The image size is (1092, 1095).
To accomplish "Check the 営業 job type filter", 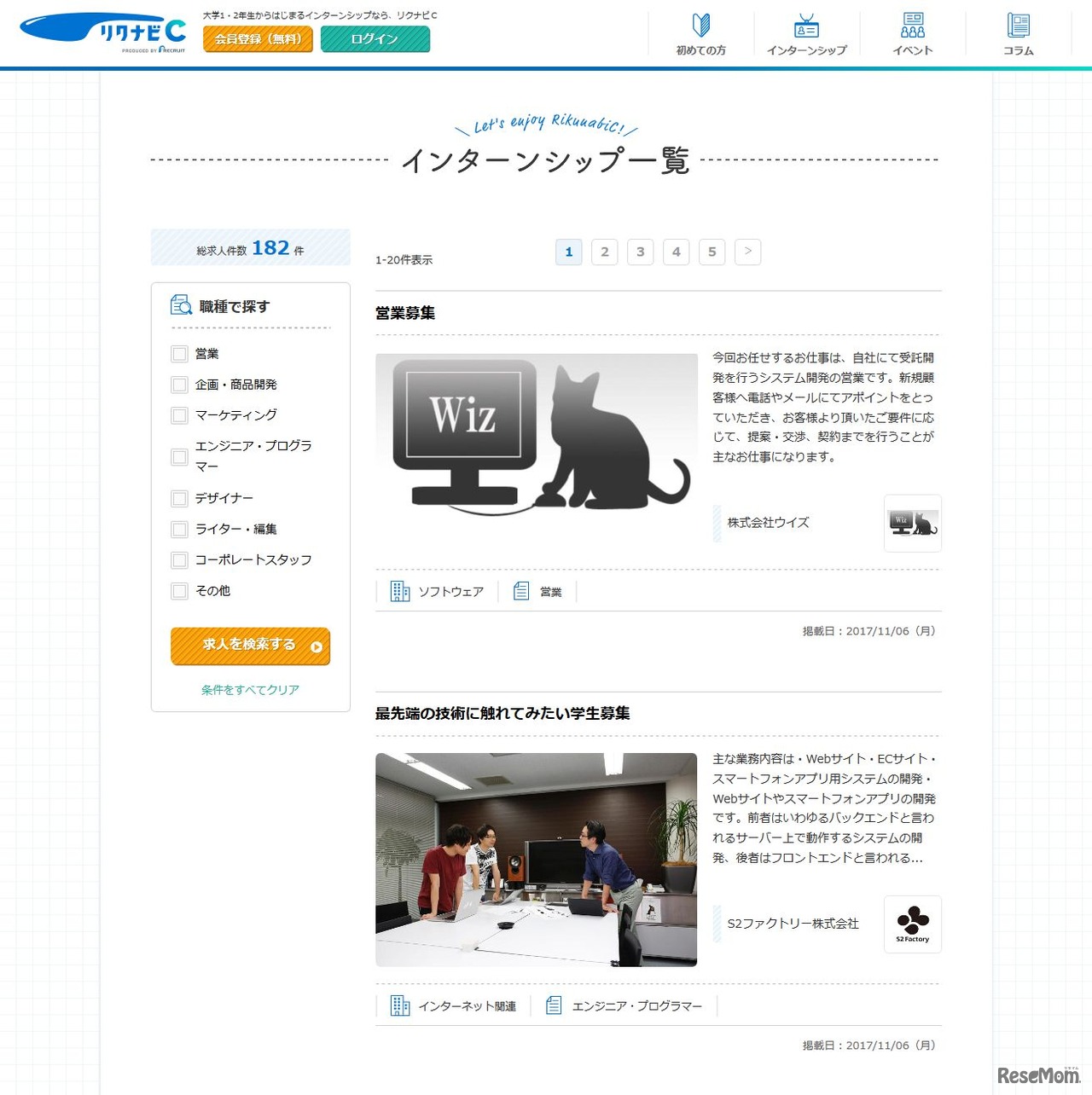I will point(179,353).
